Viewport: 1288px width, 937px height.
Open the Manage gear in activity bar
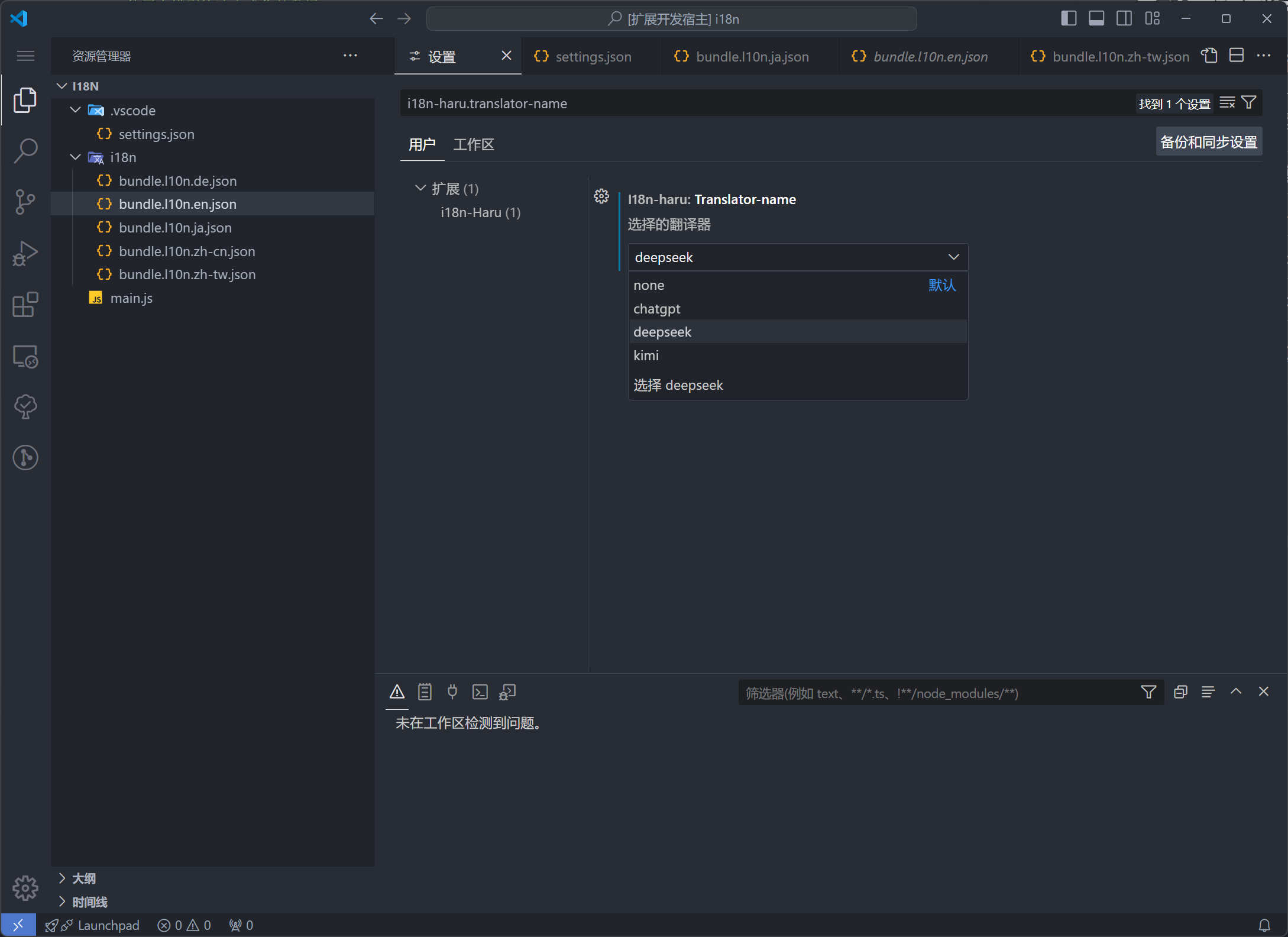point(25,888)
